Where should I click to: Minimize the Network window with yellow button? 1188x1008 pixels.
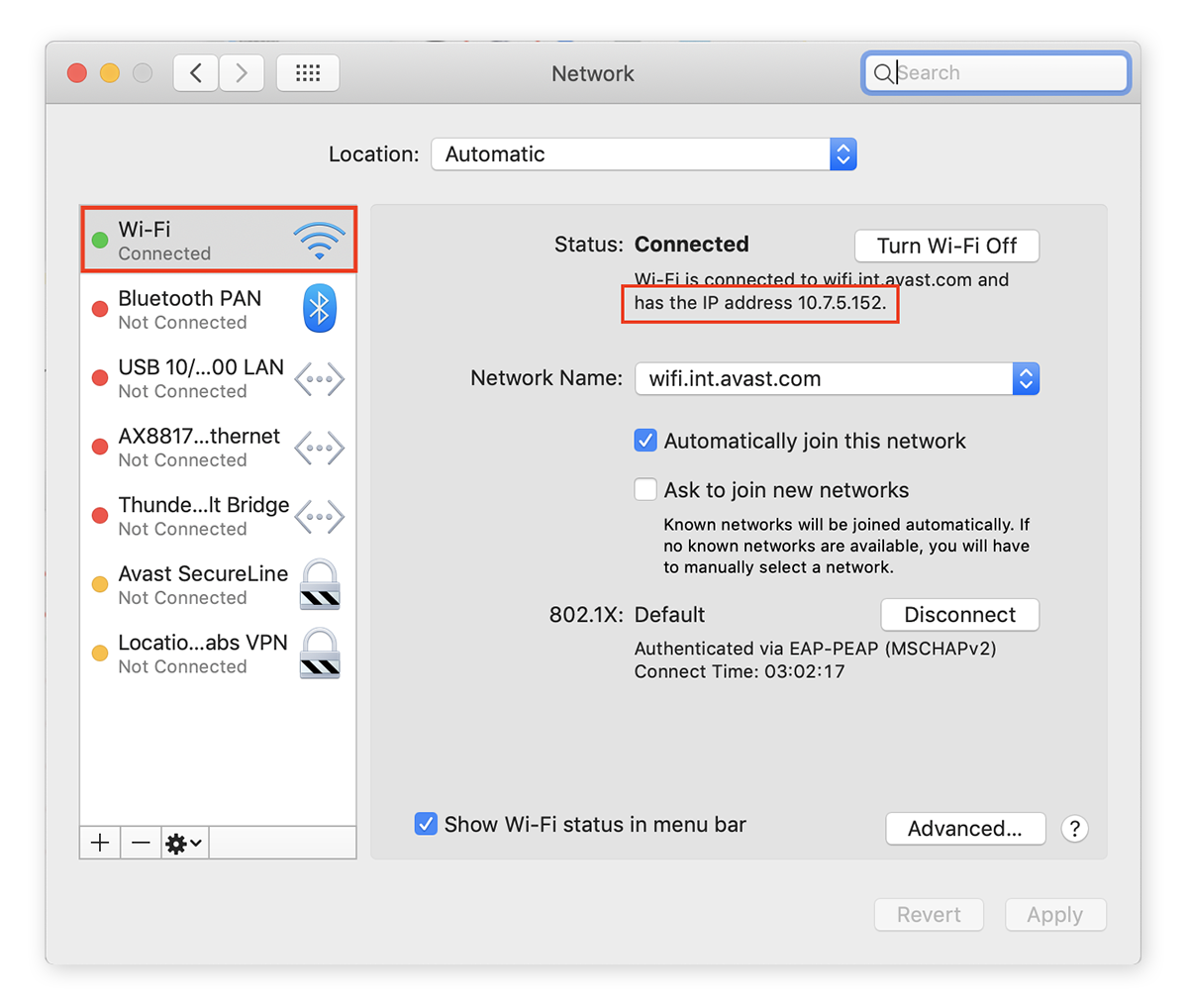click(110, 73)
